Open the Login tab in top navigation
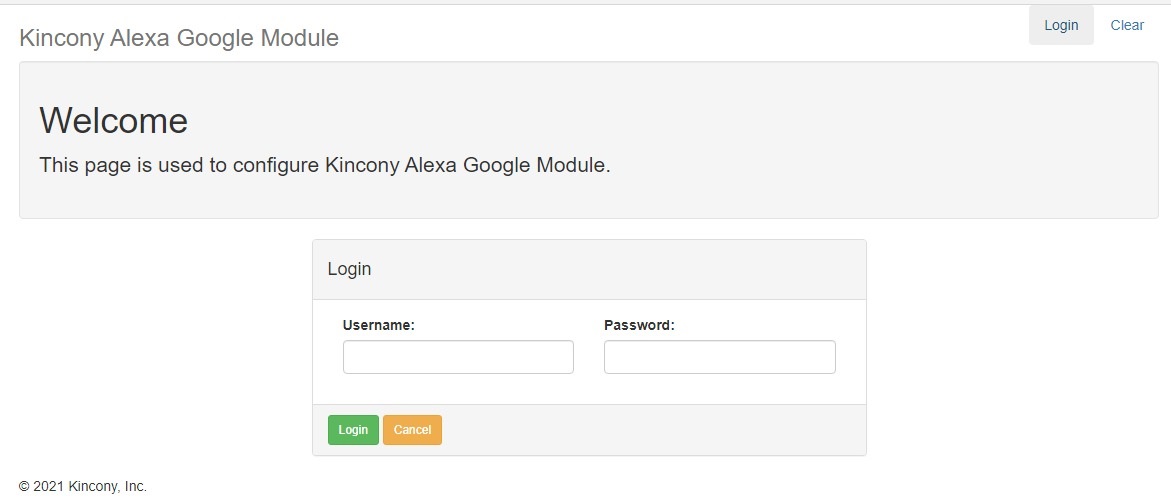 (1061, 25)
